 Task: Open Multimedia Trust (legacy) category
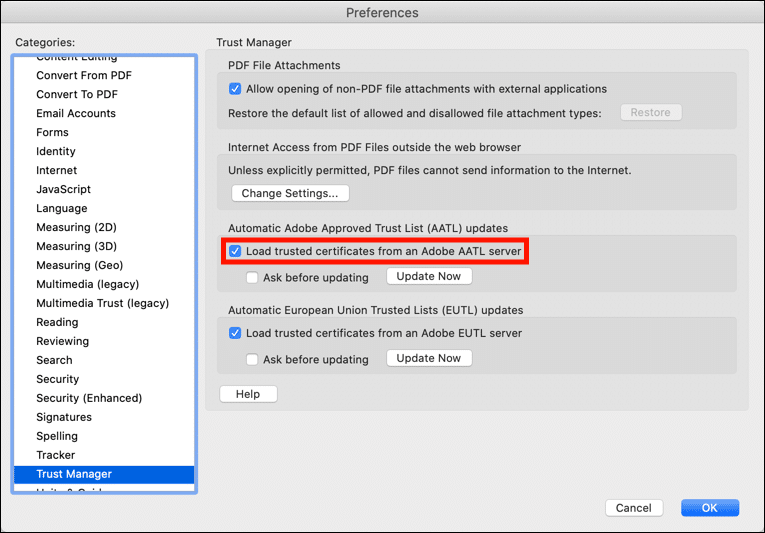[102, 303]
